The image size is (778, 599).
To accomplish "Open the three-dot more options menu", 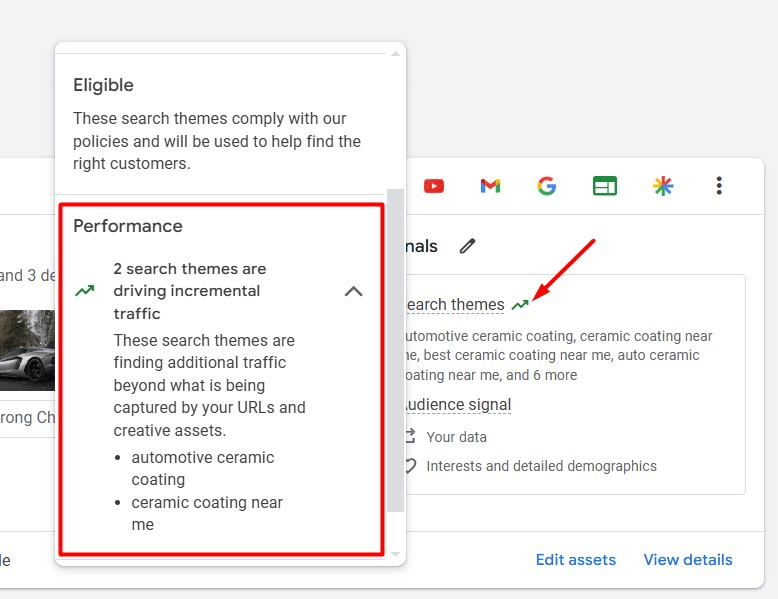I will [x=719, y=186].
